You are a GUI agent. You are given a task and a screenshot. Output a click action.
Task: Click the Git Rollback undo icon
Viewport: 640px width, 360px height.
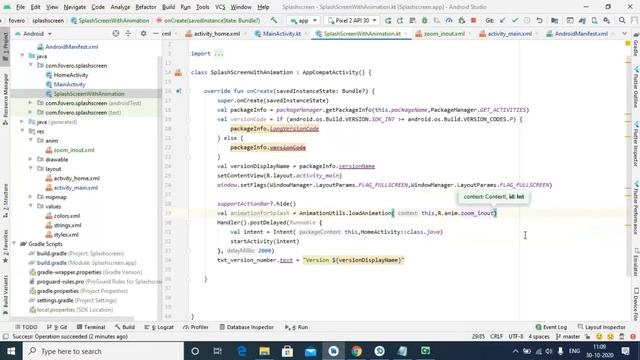click(x=540, y=20)
